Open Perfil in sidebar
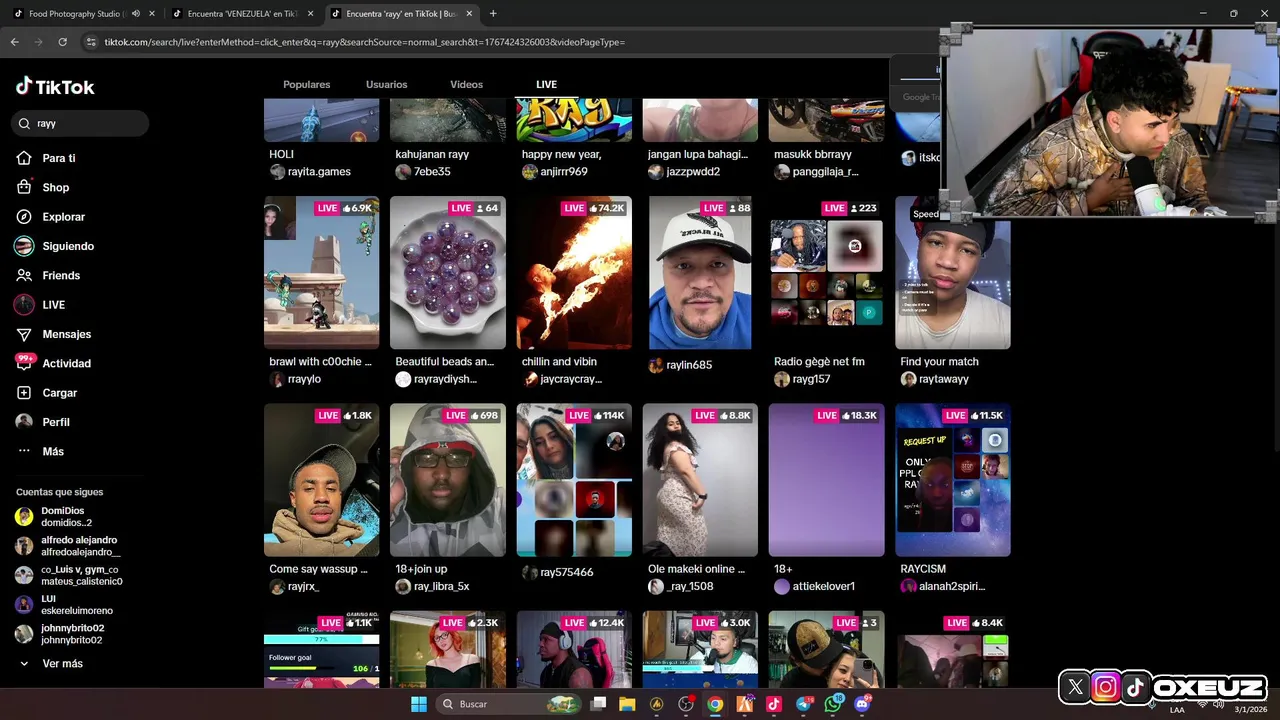Image resolution: width=1280 pixels, height=720 pixels. [x=55, y=422]
